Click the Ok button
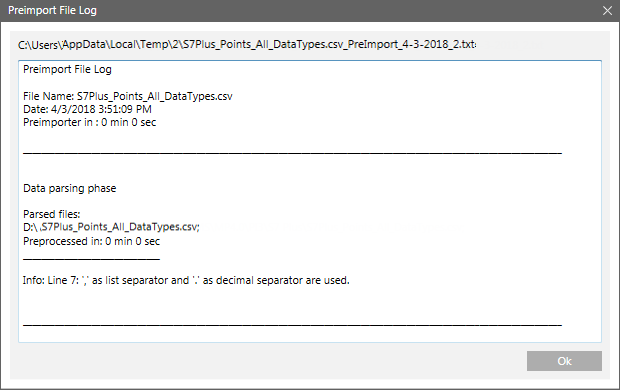 click(x=564, y=361)
